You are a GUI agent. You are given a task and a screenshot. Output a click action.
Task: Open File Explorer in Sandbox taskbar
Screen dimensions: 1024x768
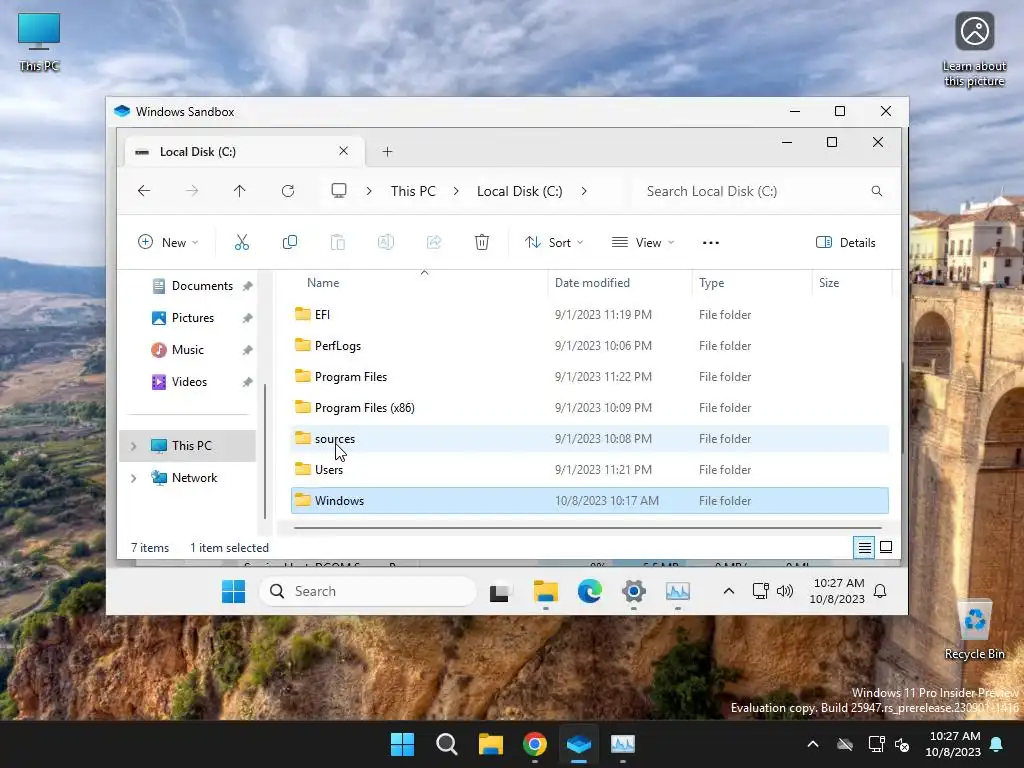(545, 592)
